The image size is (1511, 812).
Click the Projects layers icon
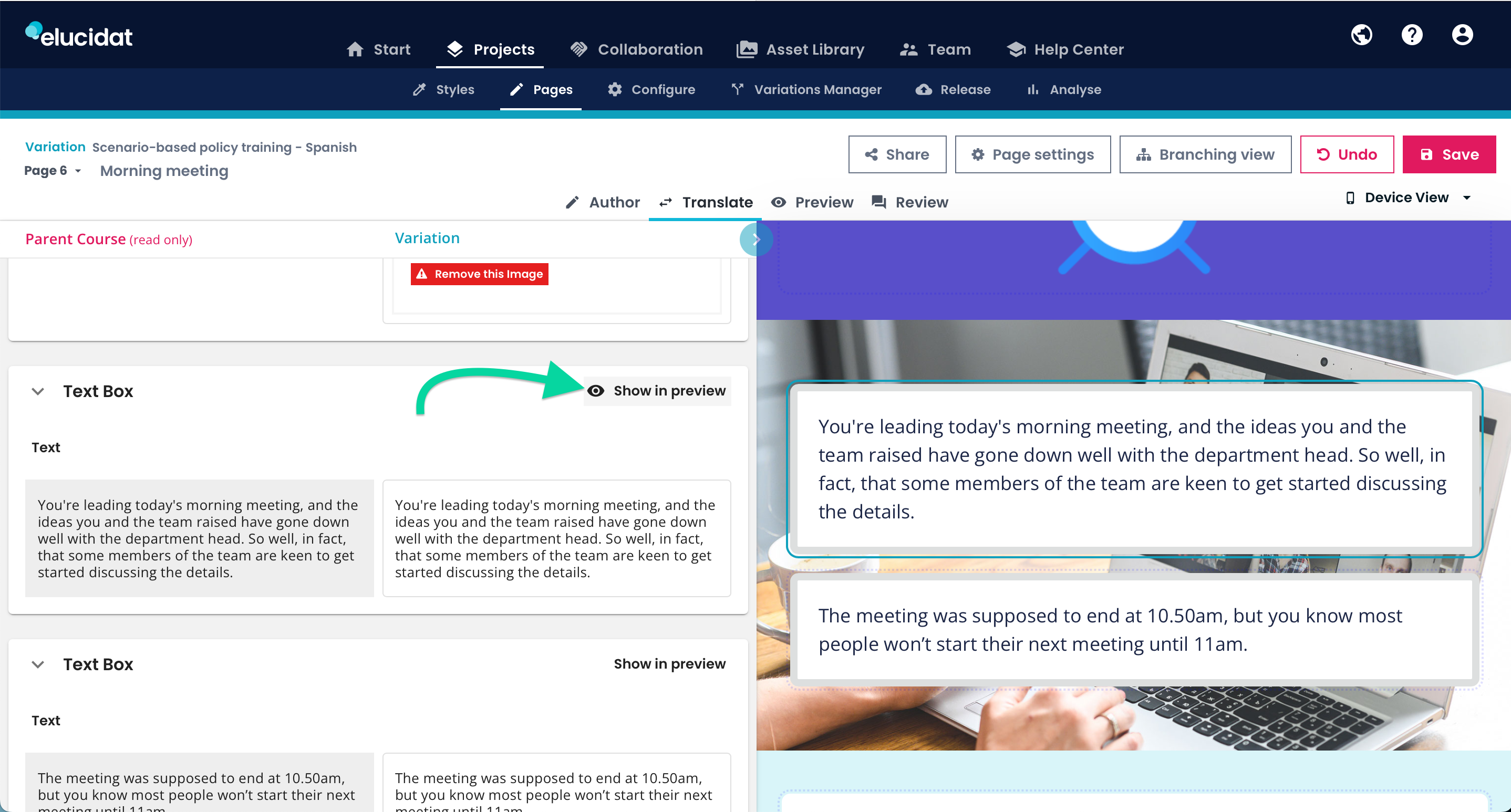point(454,49)
